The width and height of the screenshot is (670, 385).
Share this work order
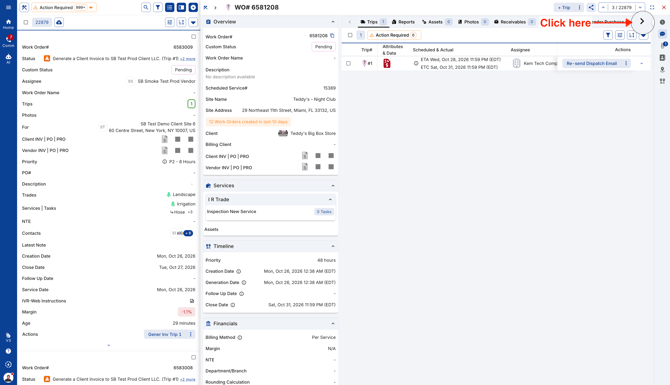pyautogui.click(x=591, y=7)
